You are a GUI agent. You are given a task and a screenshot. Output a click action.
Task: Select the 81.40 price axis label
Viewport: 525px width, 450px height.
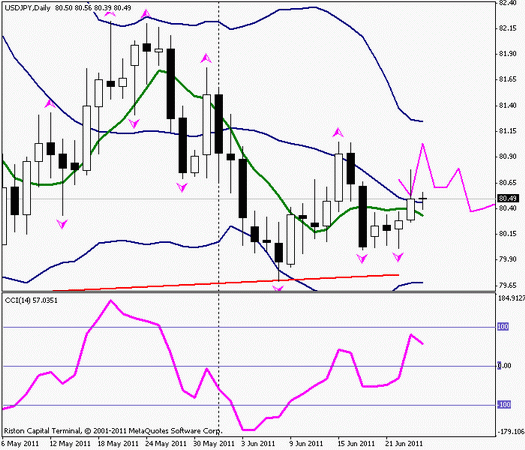(x=508, y=105)
